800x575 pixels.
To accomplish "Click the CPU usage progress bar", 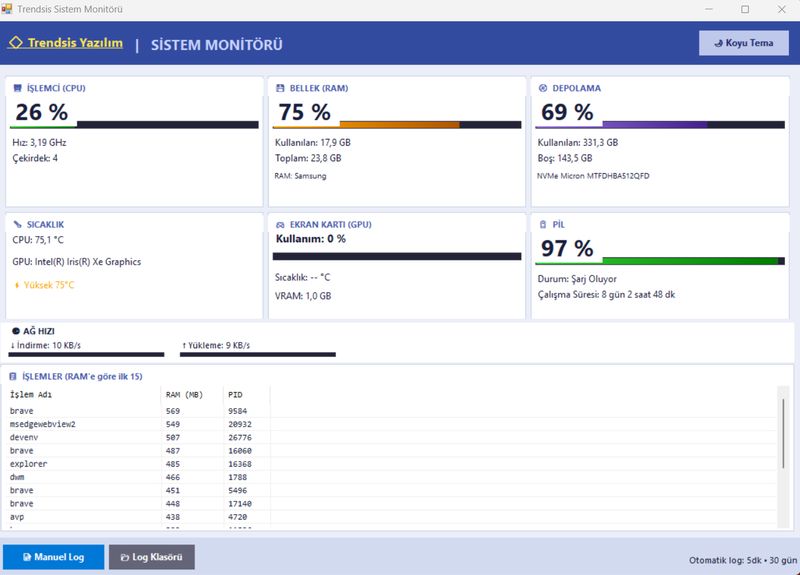I will coord(134,124).
